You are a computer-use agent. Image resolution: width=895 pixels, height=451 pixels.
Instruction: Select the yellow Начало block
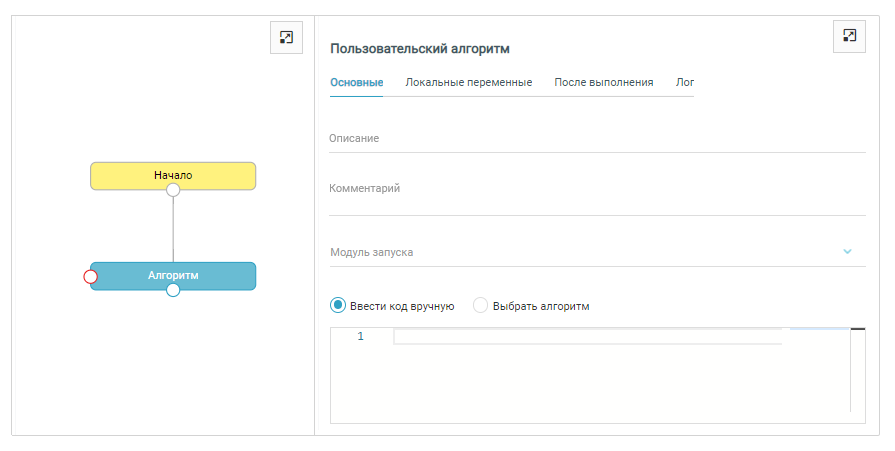tap(173, 174)
